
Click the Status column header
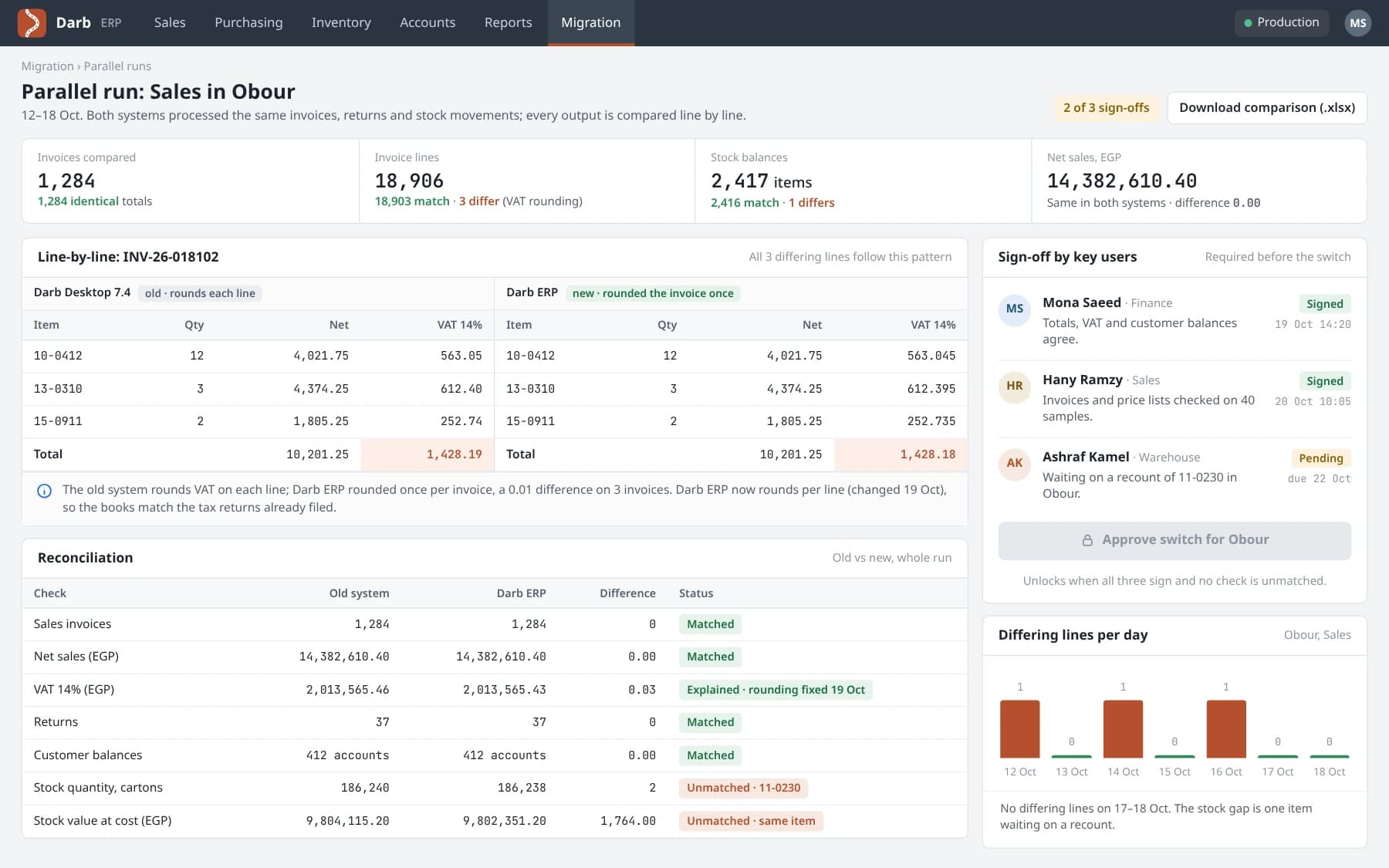click(696, 593)
